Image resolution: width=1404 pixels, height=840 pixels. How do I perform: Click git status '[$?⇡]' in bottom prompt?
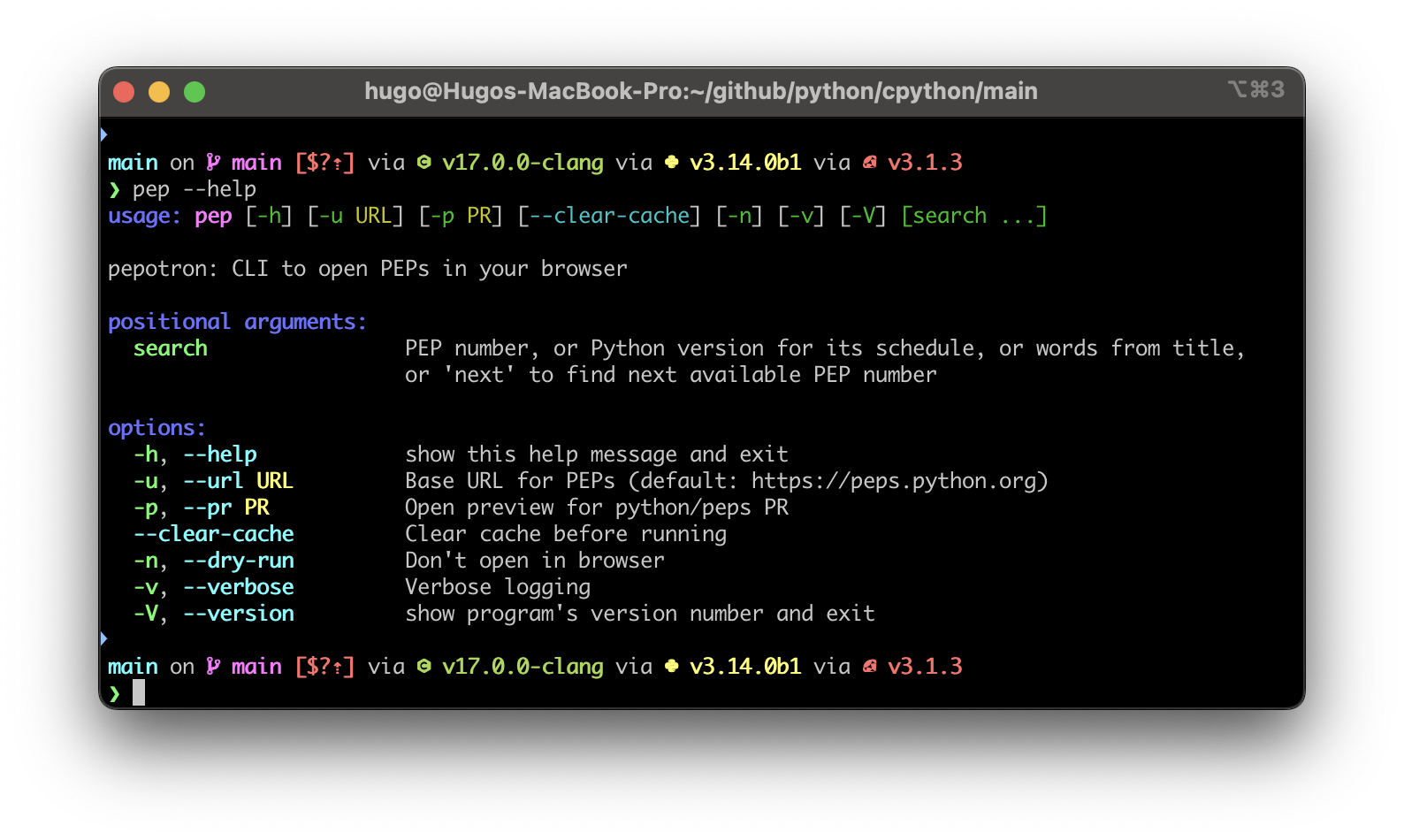(324, 667)
